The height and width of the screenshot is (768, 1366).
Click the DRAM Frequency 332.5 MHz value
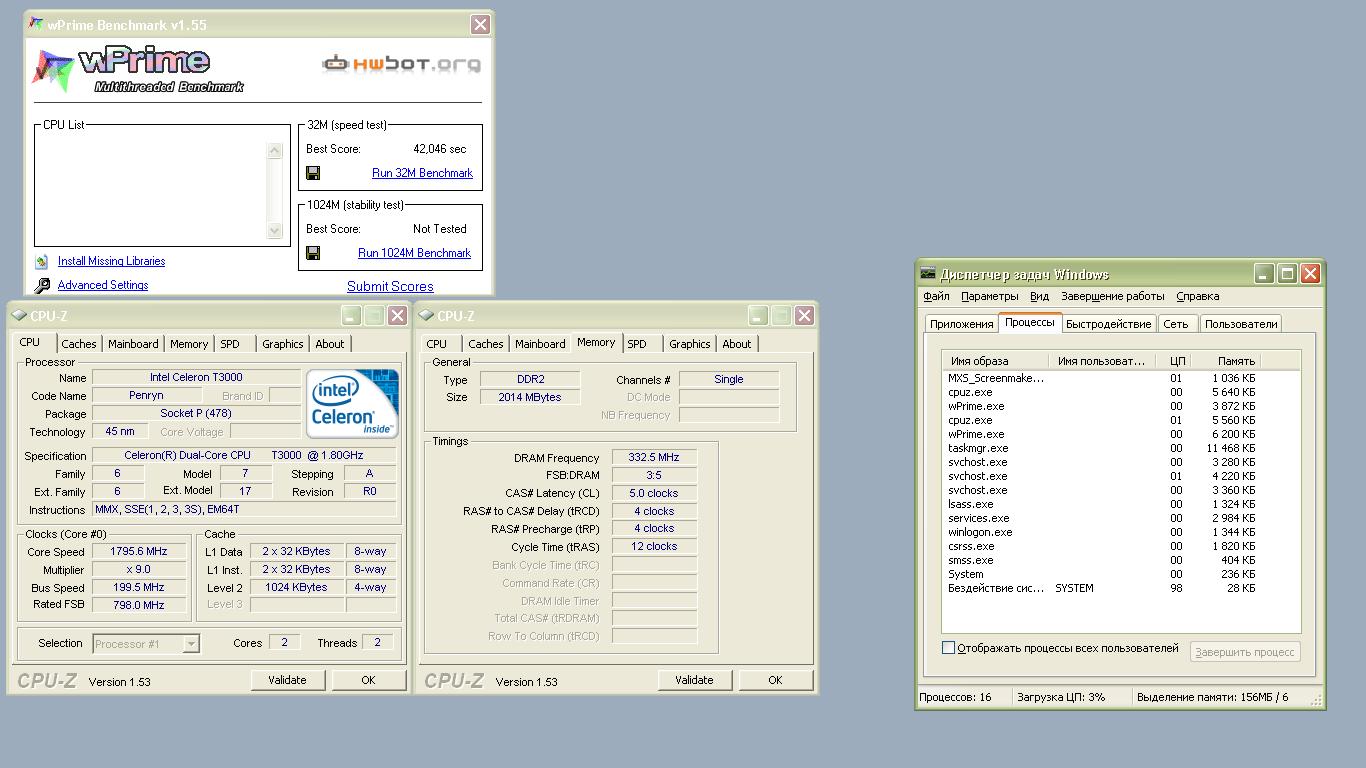(654, 457)
